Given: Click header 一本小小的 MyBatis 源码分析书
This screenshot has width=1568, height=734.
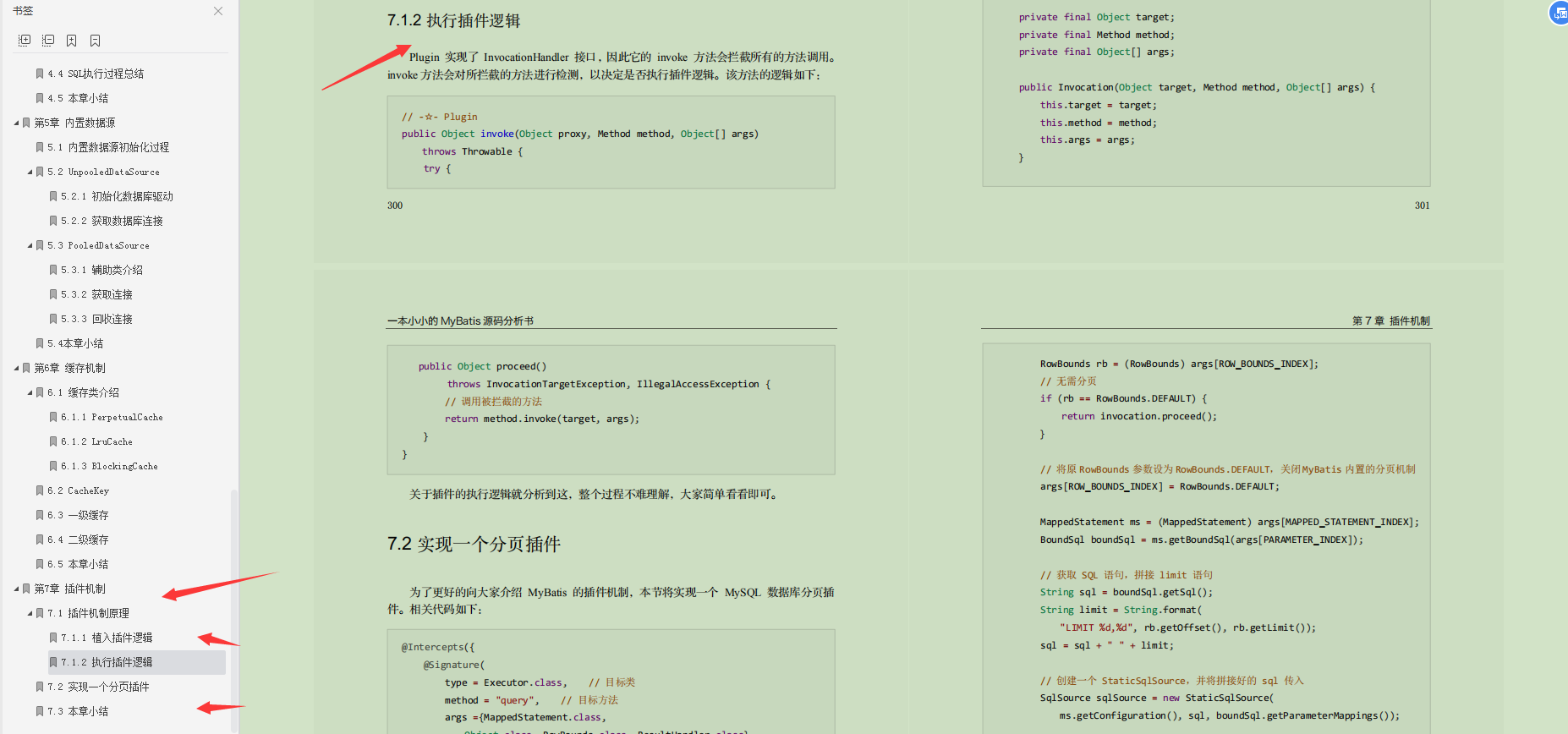Looking at the screenshot, I should click(x=460, y=320).
